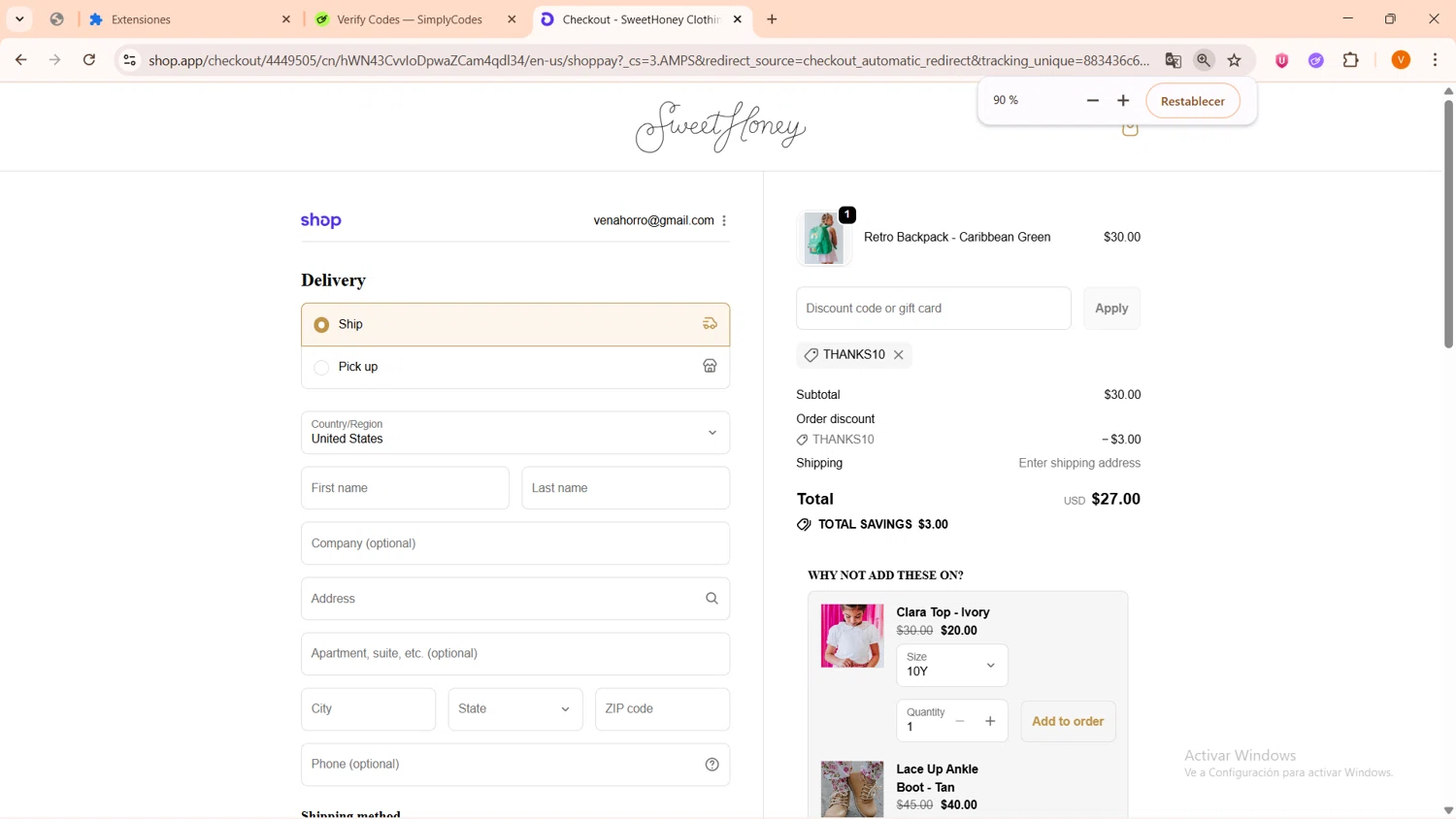Image resolution: width=1456 pixels, height=819 pixels.
Task: Click the Last name field
Action: [x=626, y=488]
